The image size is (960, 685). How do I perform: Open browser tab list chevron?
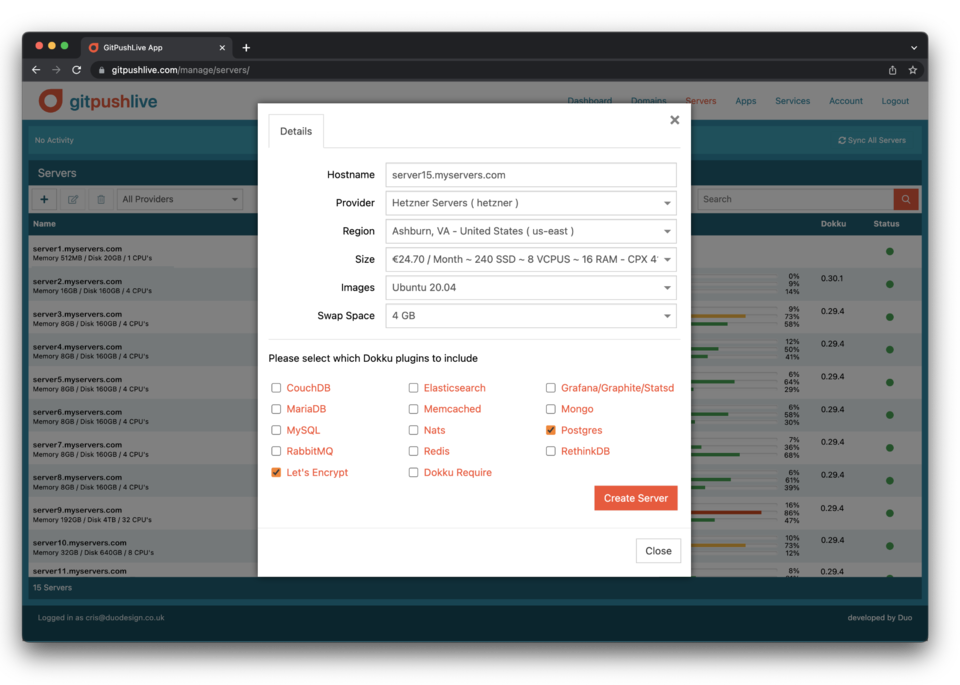913,48
